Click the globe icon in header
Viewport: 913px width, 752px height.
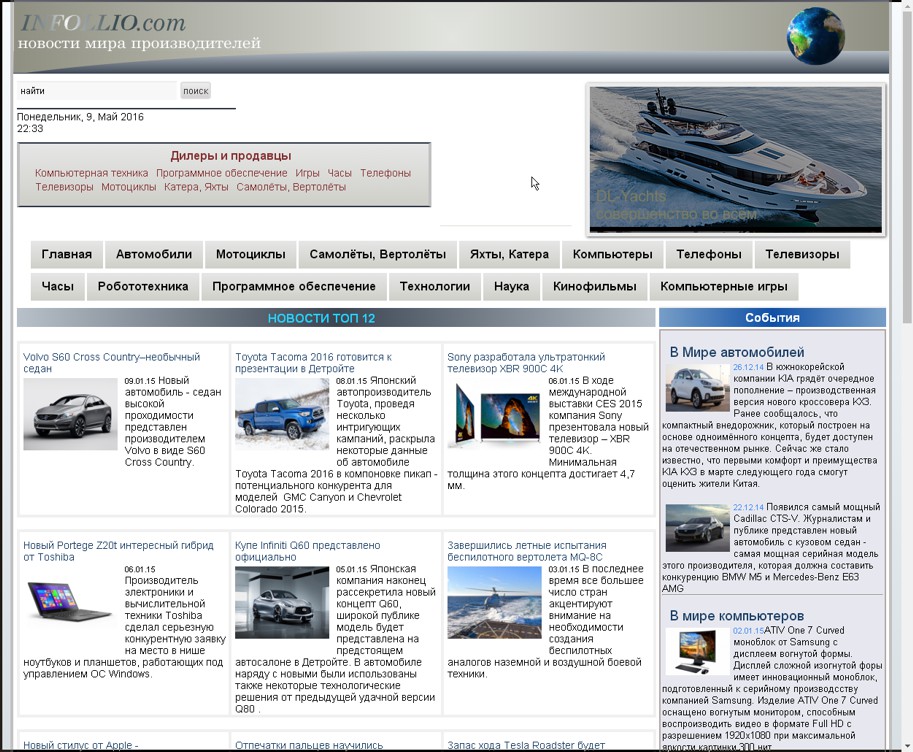click(x=815, y=35)
